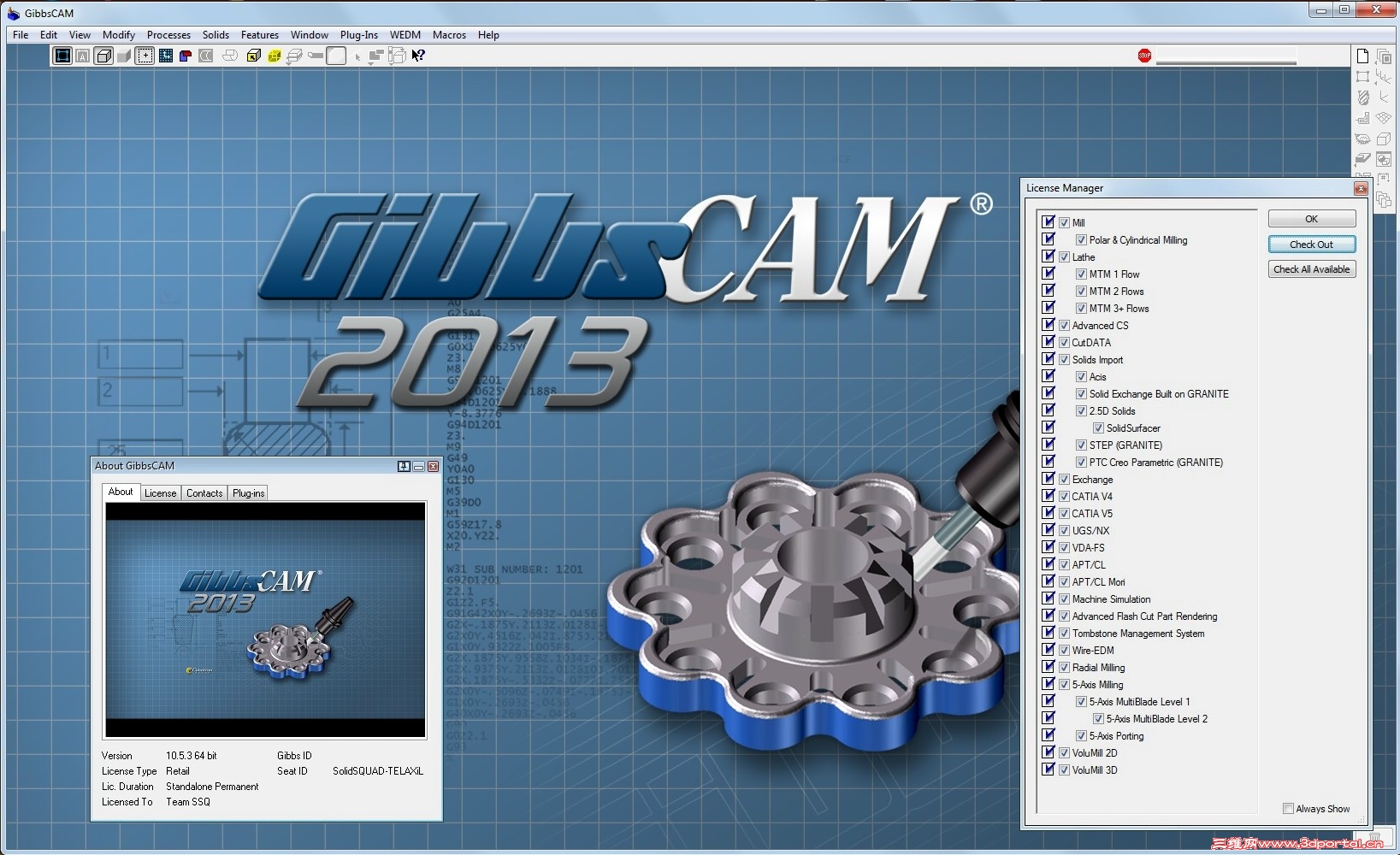The height and width of the screenshot is (855, 1400).
Task: Select the PTC Creo Parametric (GRANITE) row
Action: tap(1156, 463)
